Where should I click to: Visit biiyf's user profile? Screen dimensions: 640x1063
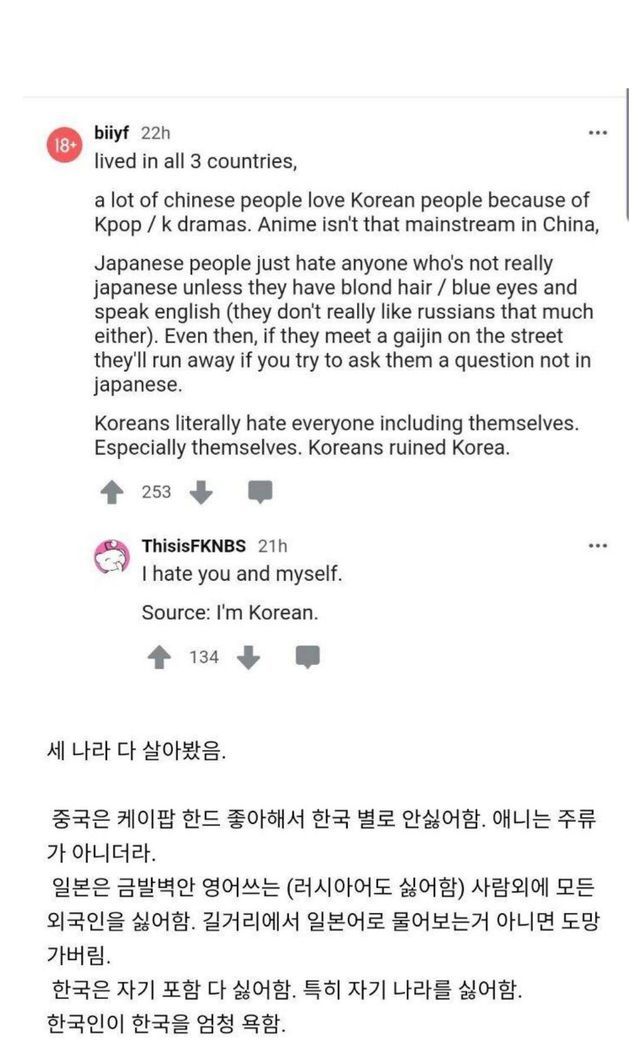pyautogui.click(x=112, y=133)
